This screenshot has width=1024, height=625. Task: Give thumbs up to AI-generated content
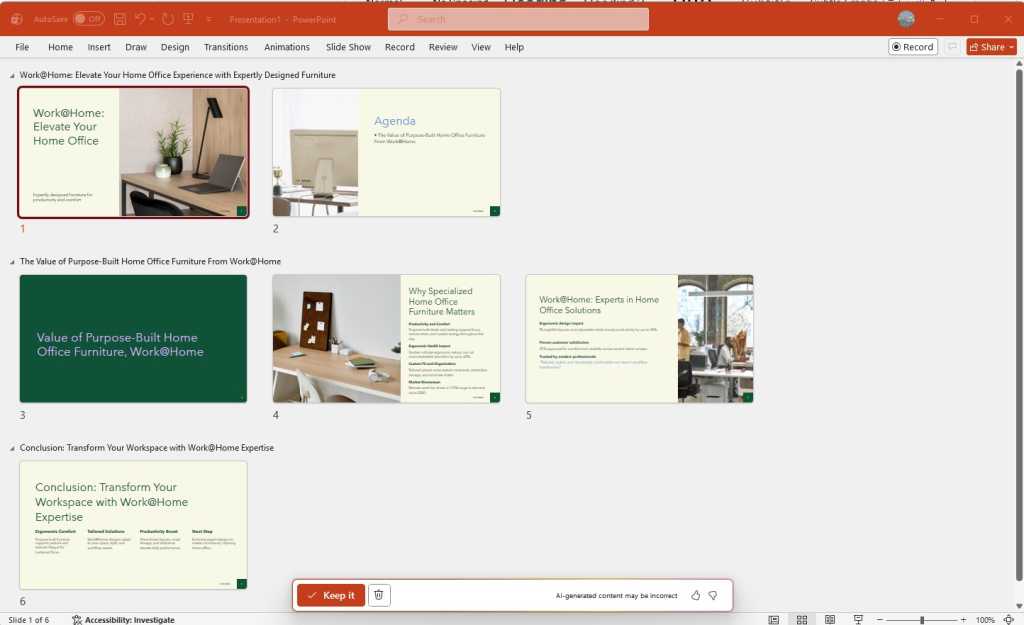point(694,595)
